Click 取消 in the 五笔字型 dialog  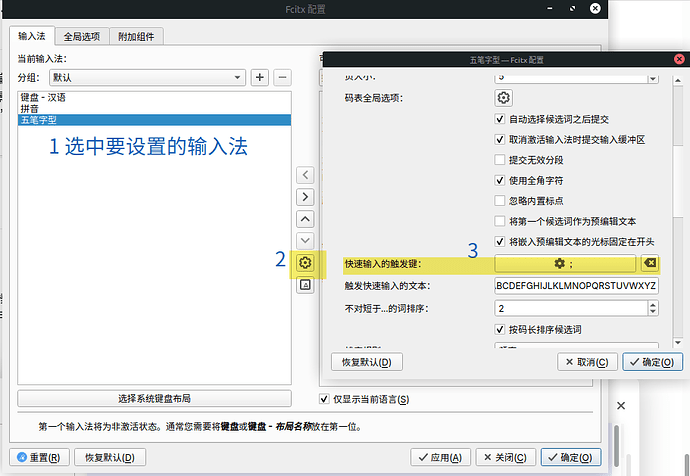coord(587,362)
